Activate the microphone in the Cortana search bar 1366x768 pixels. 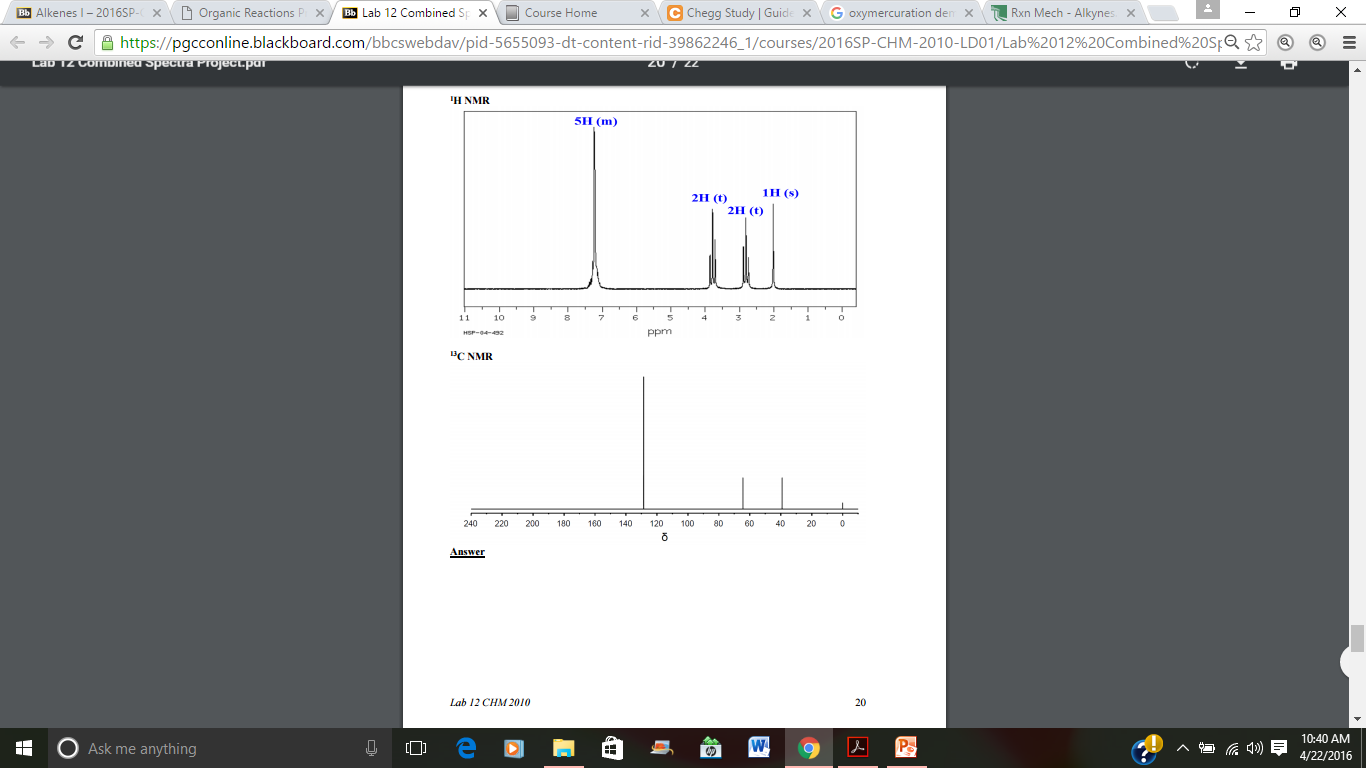coord(370,747)
